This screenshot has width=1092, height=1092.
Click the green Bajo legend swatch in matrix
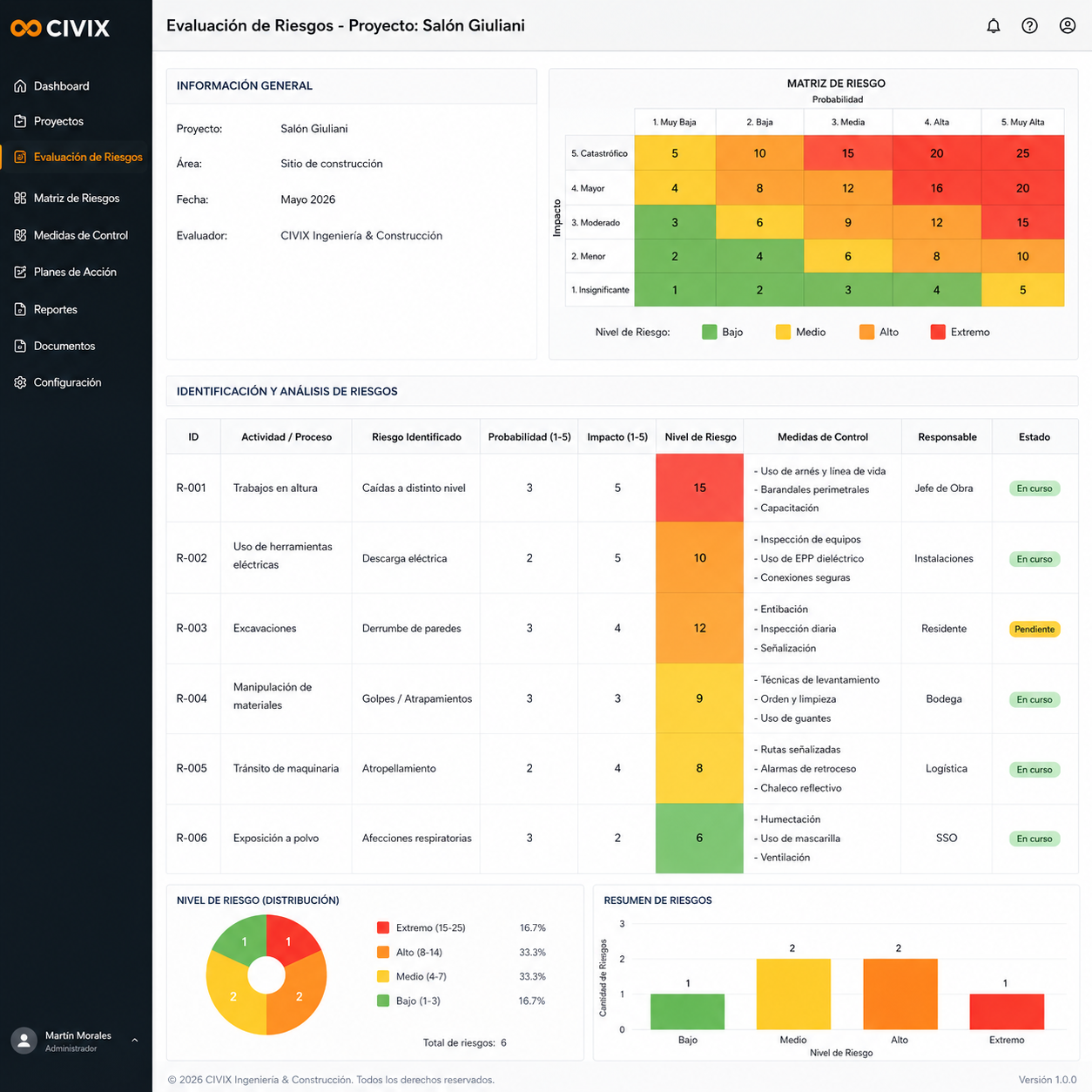tap(709, 332)
